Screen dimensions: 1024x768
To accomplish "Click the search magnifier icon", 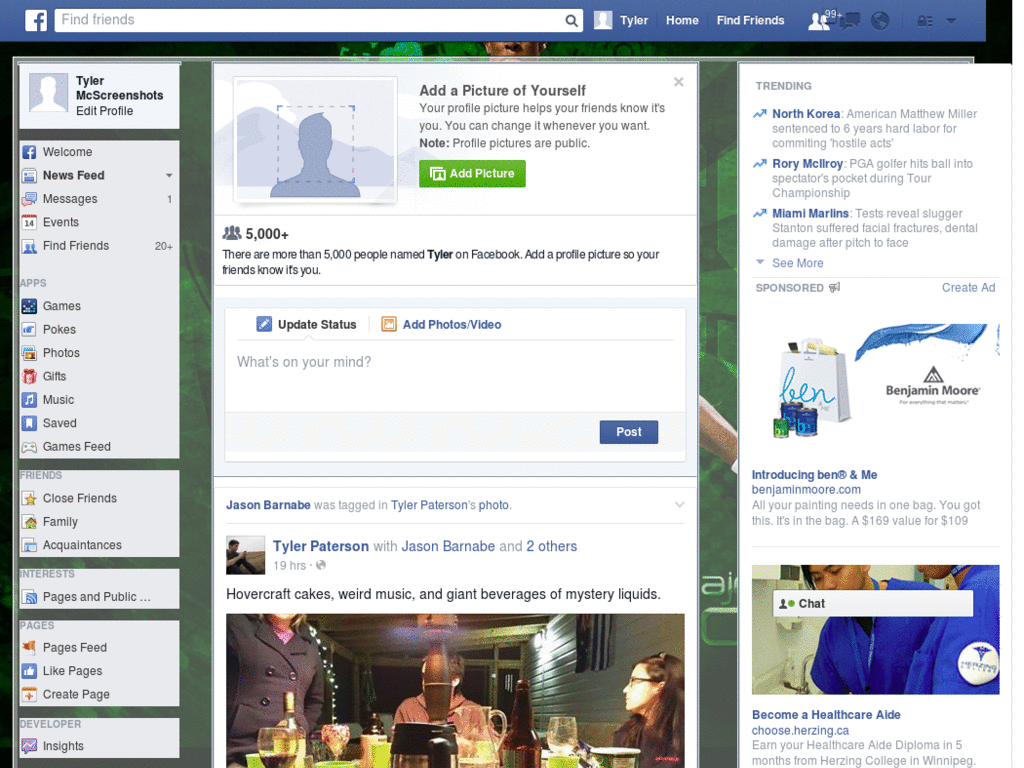I will (571, 20).
